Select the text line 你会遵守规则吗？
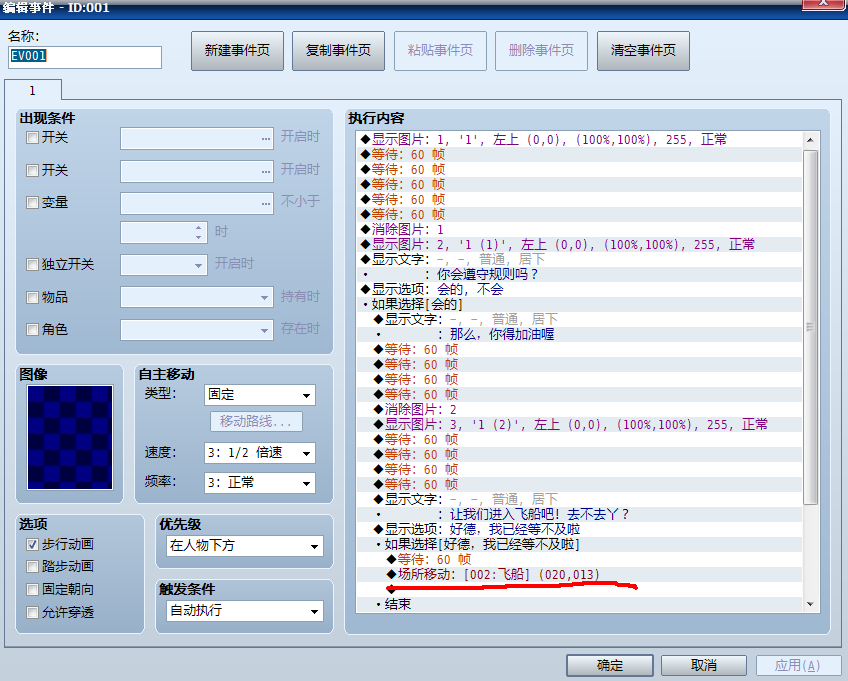 pyautogui.click(x=580, y=274)
